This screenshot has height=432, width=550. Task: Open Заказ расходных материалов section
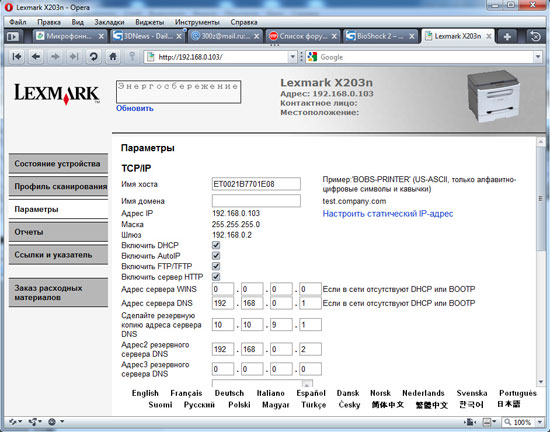(58, 293)
